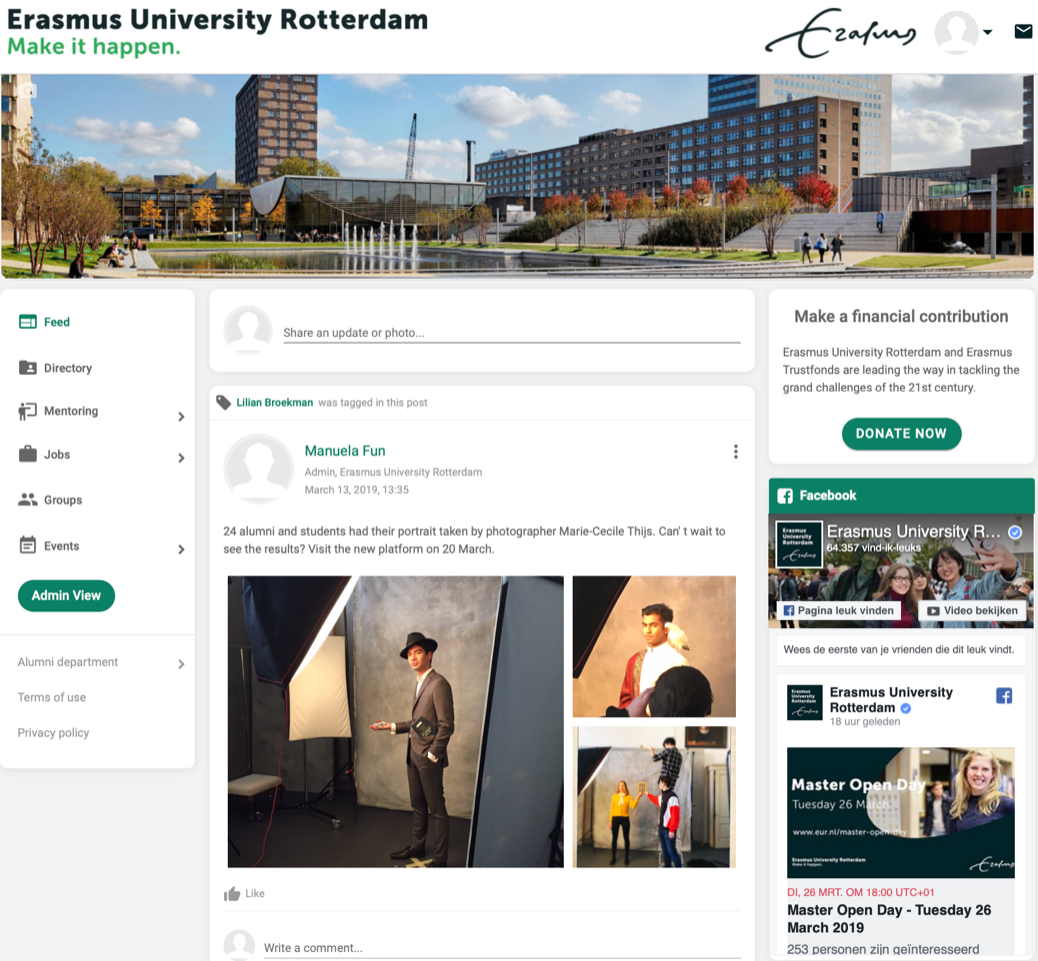1038x961 pixels.
Task: Open the three-dot post options menu
Action: click(x=735, y=451)
